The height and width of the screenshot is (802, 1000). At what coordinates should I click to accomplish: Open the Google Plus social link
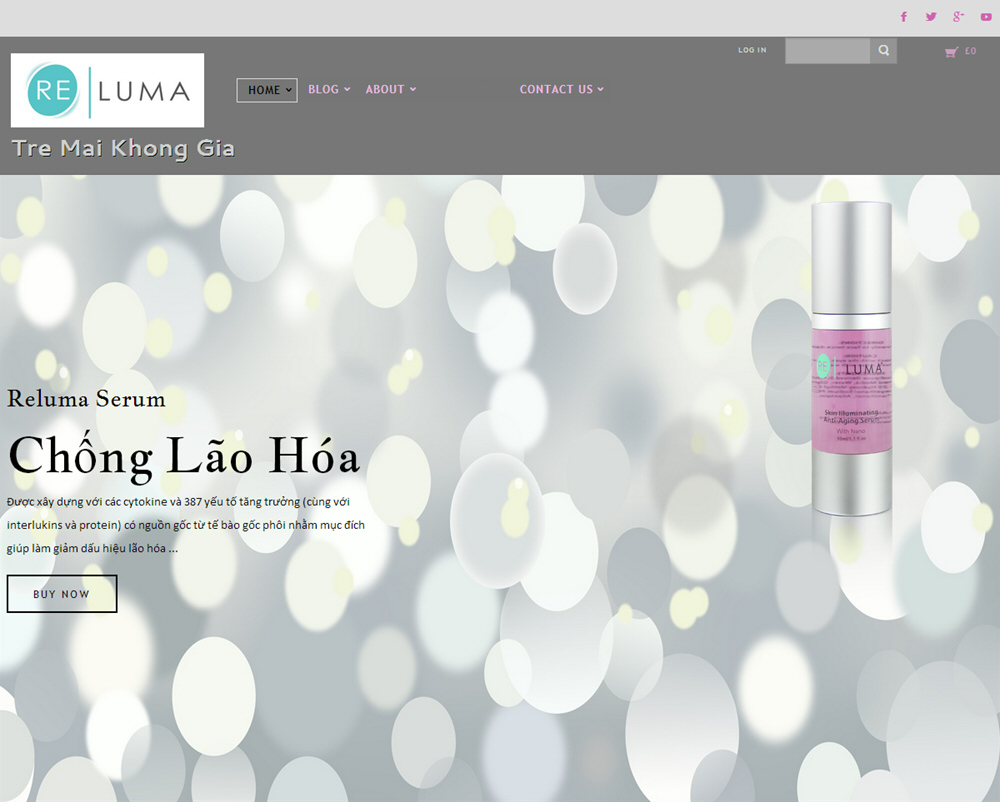coord(959,17)
